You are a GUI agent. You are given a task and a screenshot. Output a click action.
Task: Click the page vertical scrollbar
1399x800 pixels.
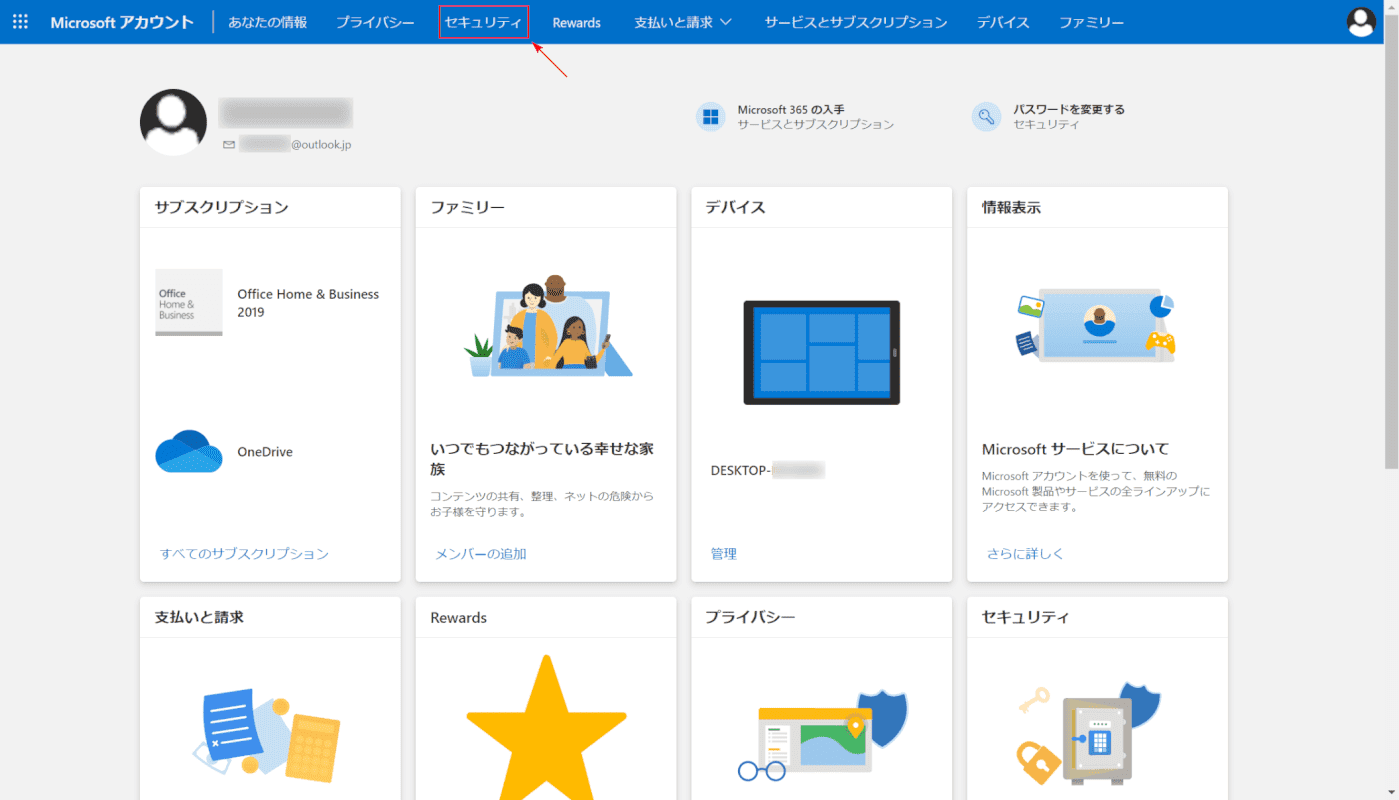[x=1391, y=243]
